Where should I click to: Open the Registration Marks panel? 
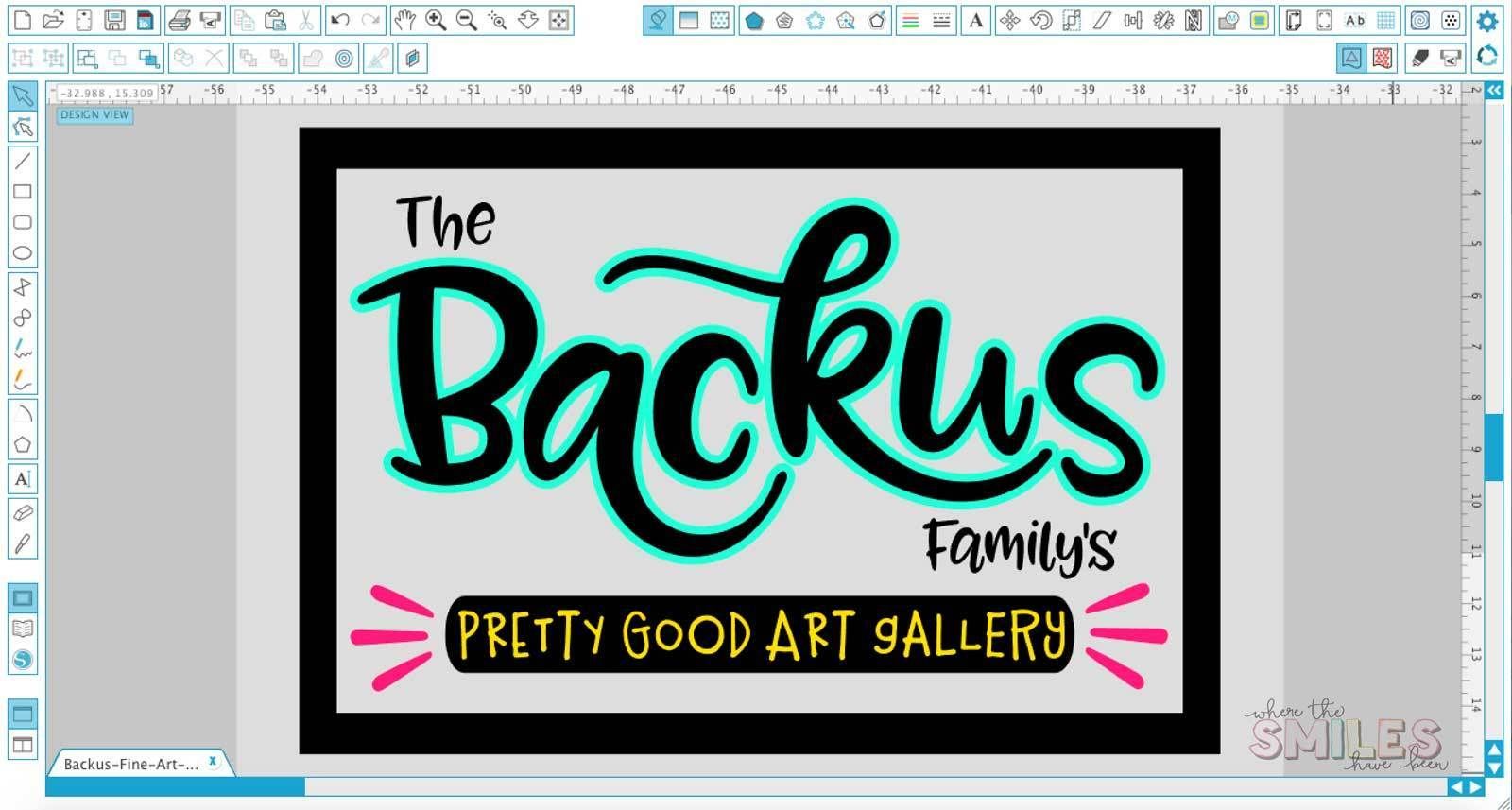point(1324,20)
